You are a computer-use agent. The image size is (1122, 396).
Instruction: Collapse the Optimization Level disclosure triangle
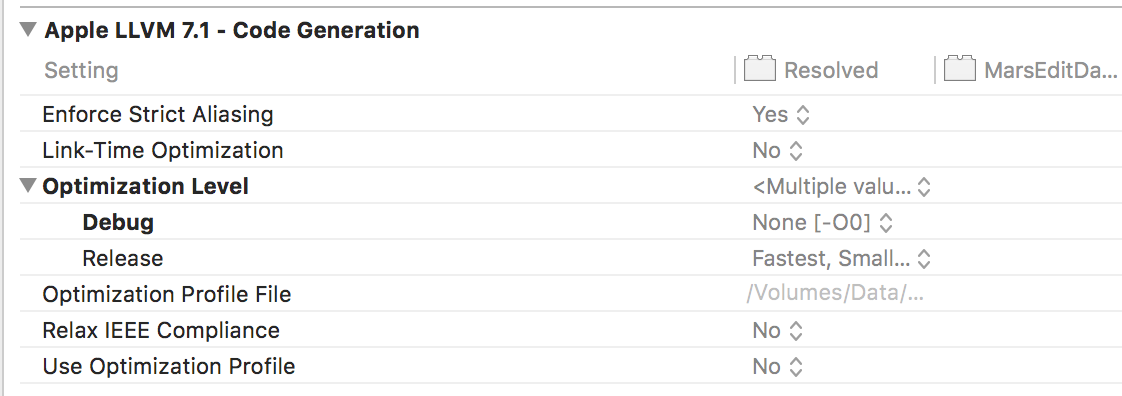28,185
